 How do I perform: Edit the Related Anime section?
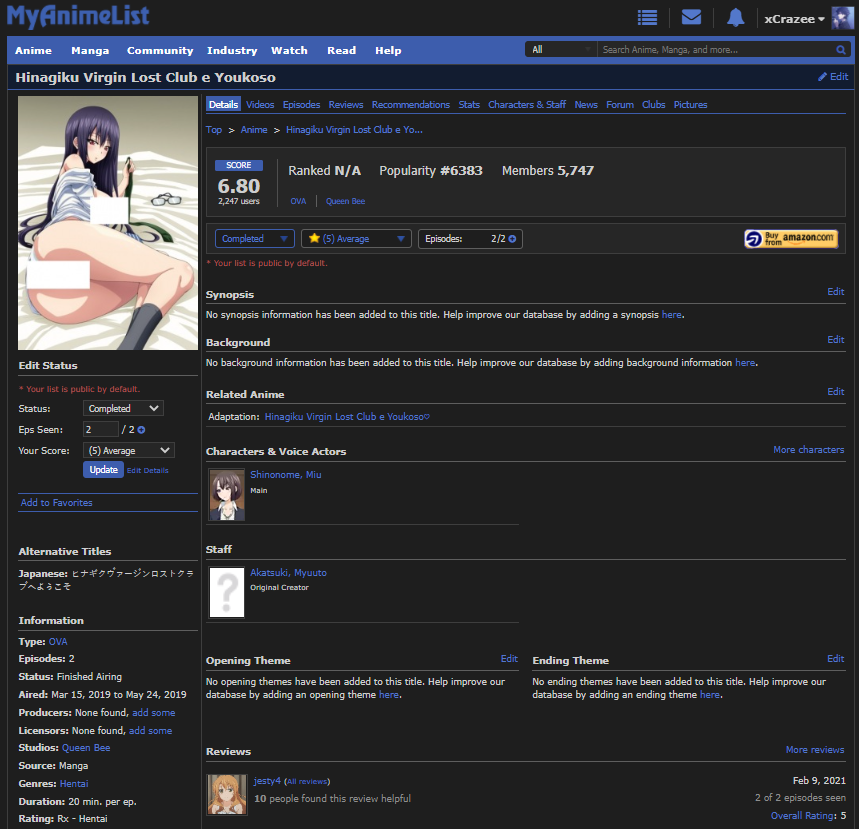tap(835, 392)
